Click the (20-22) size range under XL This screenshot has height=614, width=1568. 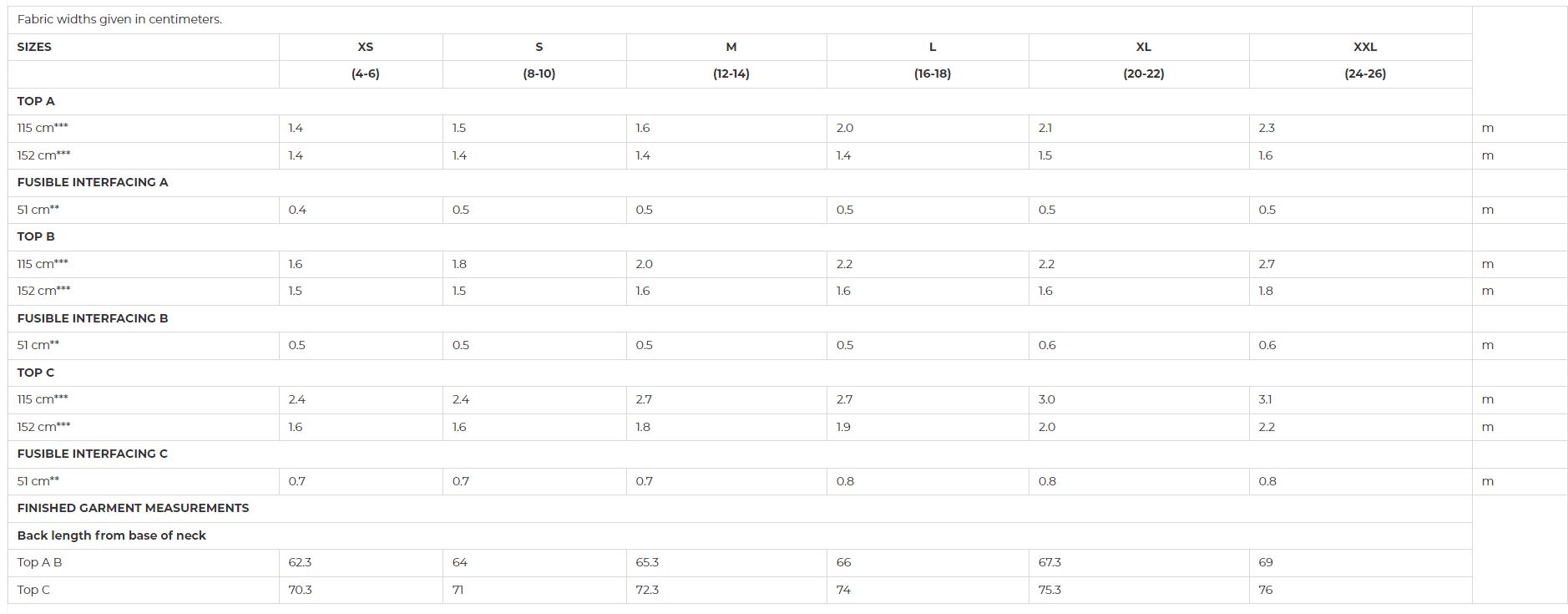coord(1143,74)
